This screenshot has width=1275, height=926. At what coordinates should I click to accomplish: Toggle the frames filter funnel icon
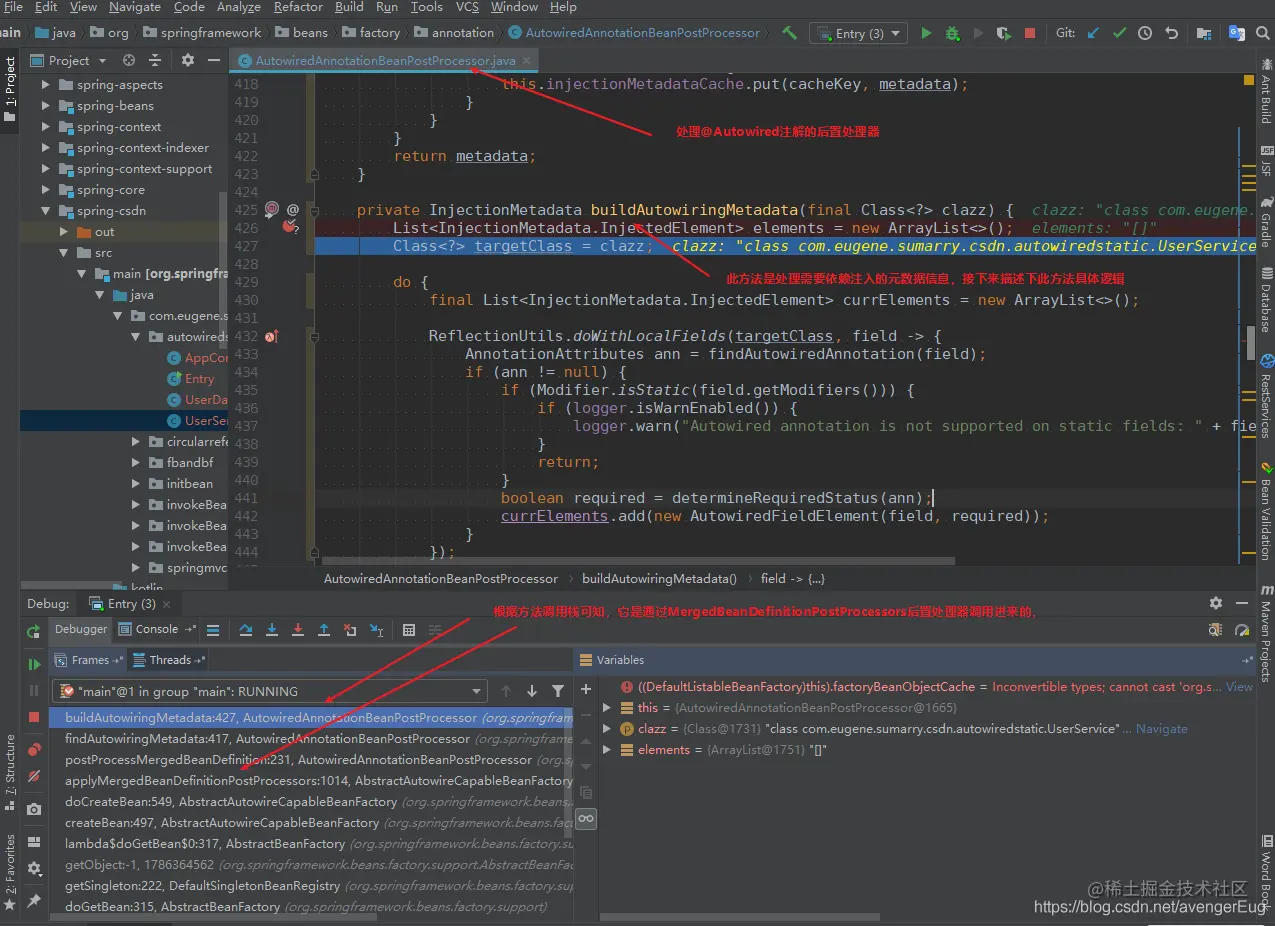click(558, 691)
